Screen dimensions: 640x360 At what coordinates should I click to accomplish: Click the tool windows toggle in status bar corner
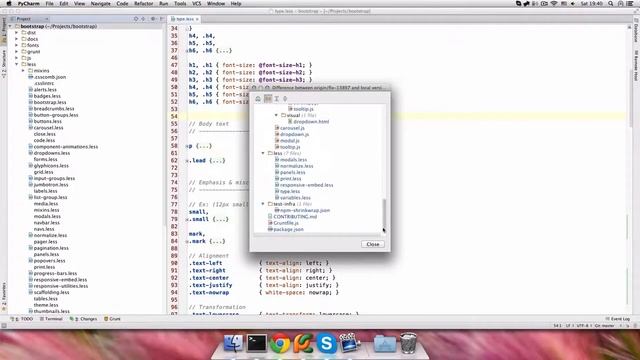[4, 326]
